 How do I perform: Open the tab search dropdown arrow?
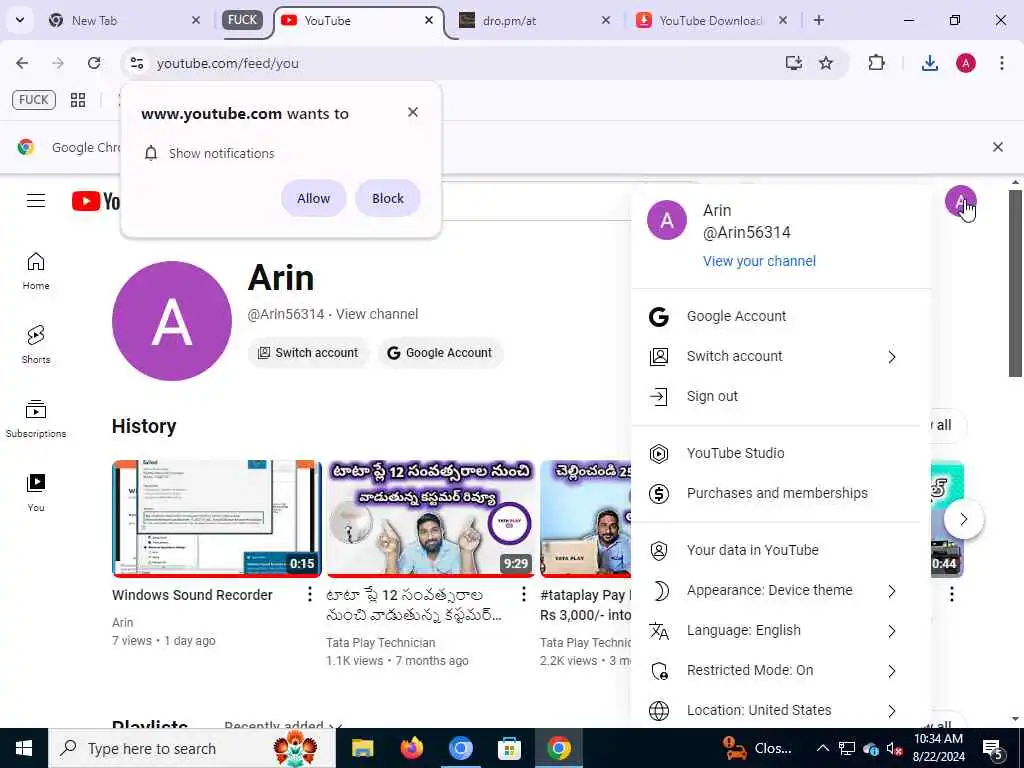[x=20, y=20]
